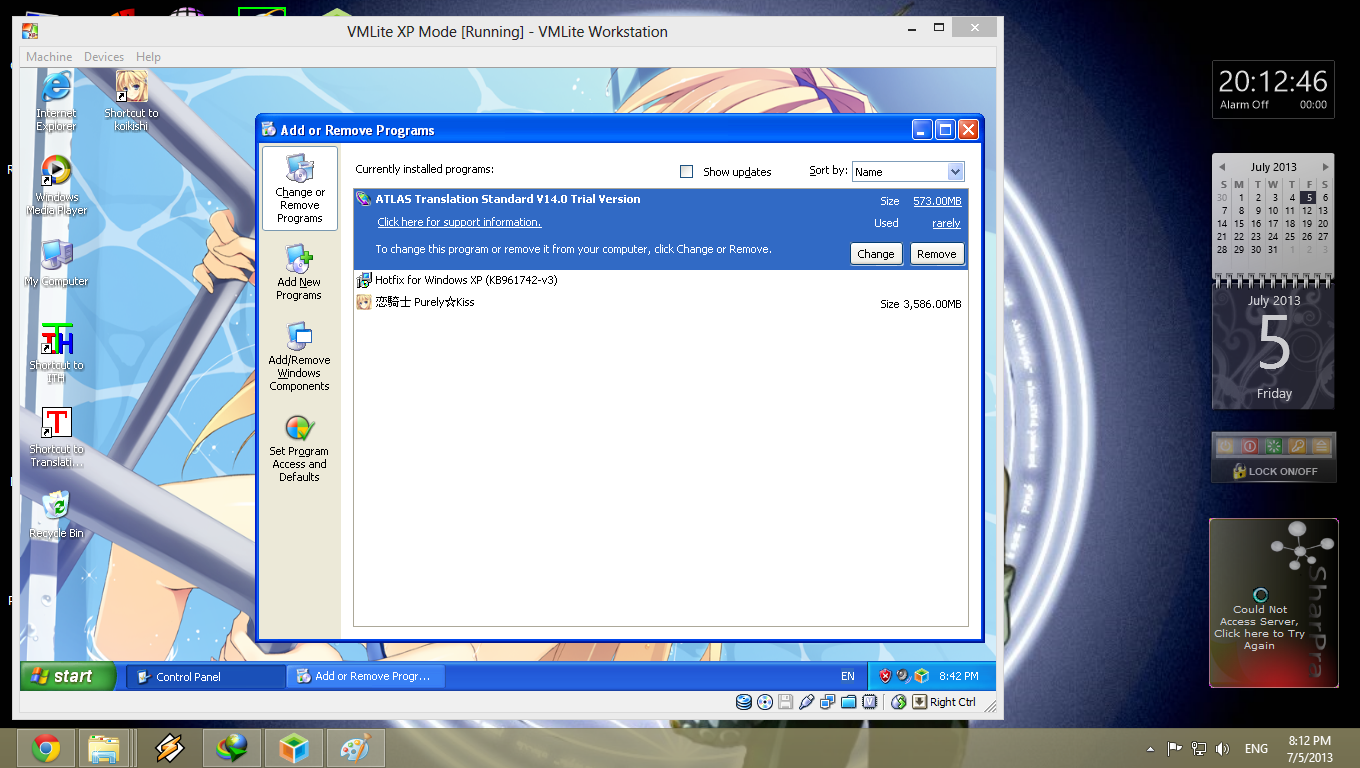Switch to Control Panel taskbar button
Image resolution: width=1360 pixels, height=768 pixels.
(206, 677)
